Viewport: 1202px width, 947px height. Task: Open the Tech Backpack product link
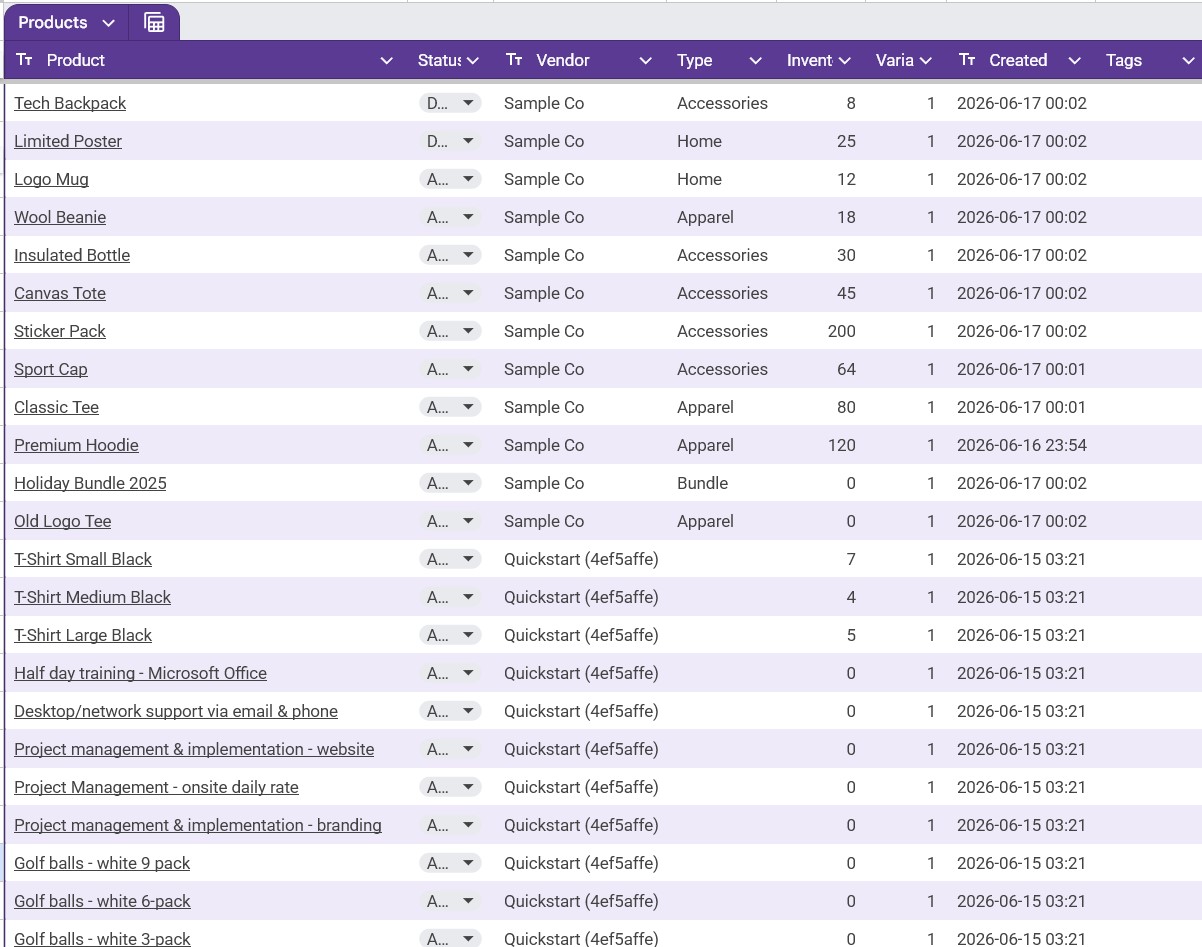click(70, 103)
